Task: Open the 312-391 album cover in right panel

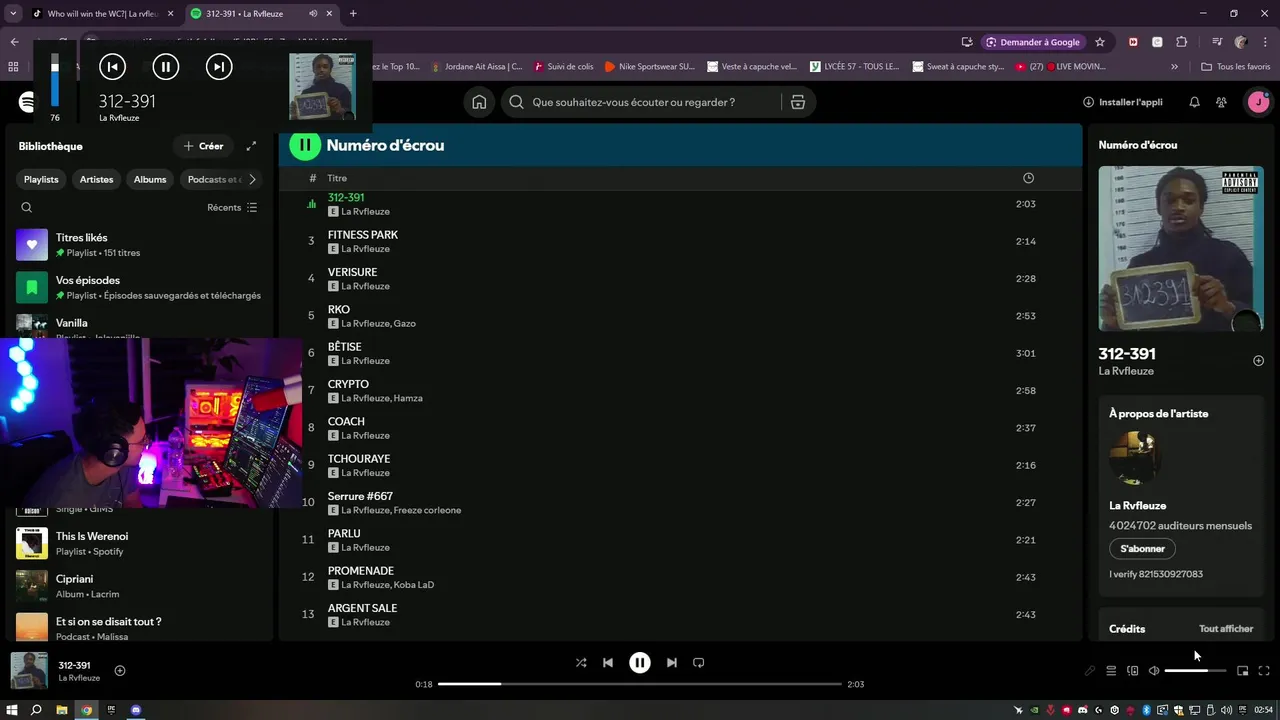Action: coord(1181,249)
